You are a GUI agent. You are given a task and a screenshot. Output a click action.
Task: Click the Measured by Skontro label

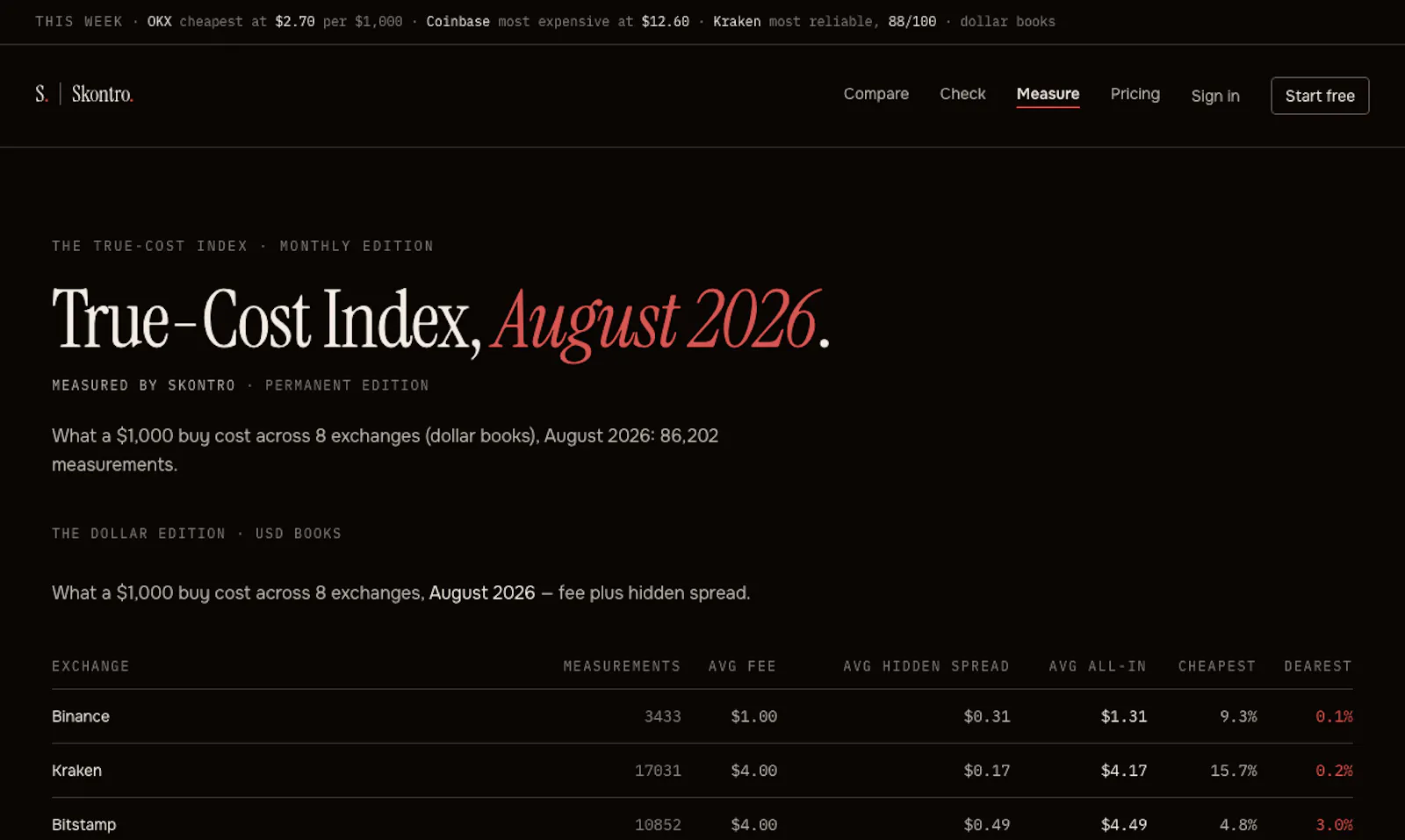143,385
